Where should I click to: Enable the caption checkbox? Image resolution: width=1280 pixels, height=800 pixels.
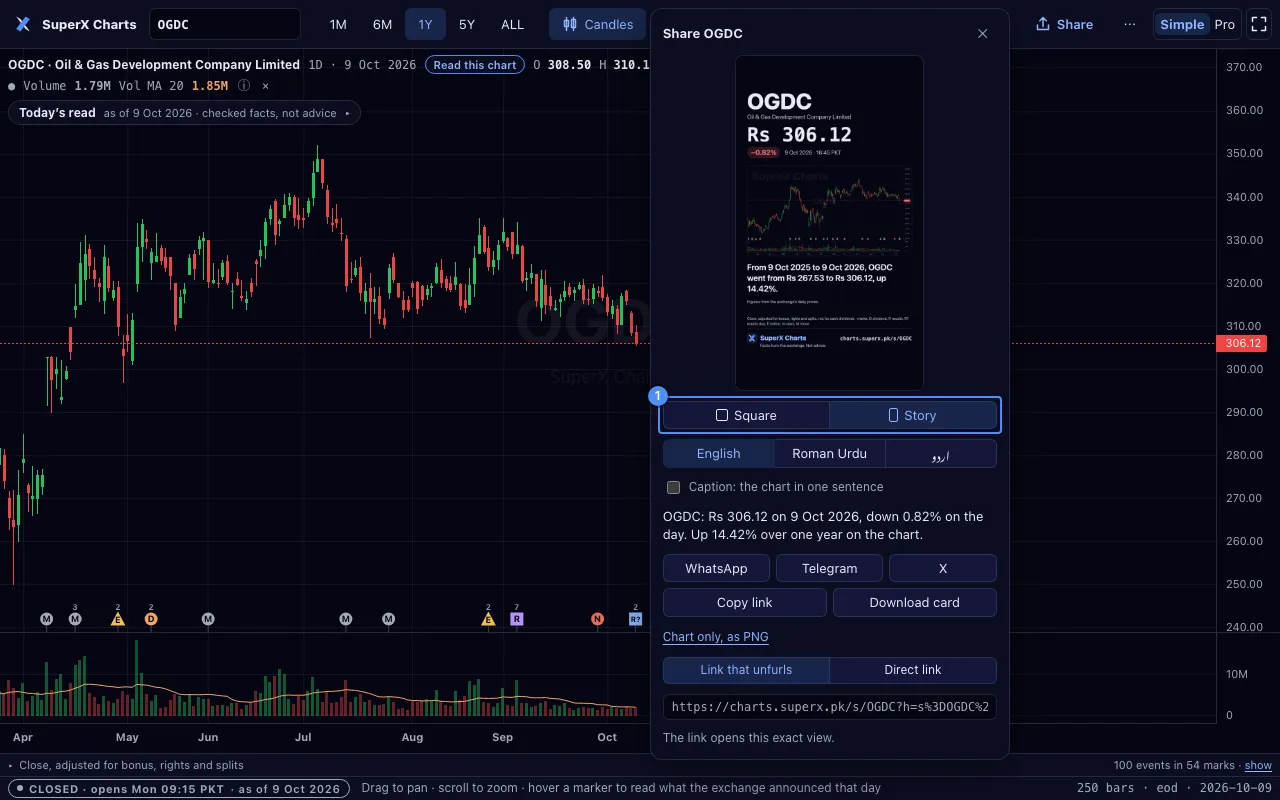pyautogui.click(x=674, y=487)
